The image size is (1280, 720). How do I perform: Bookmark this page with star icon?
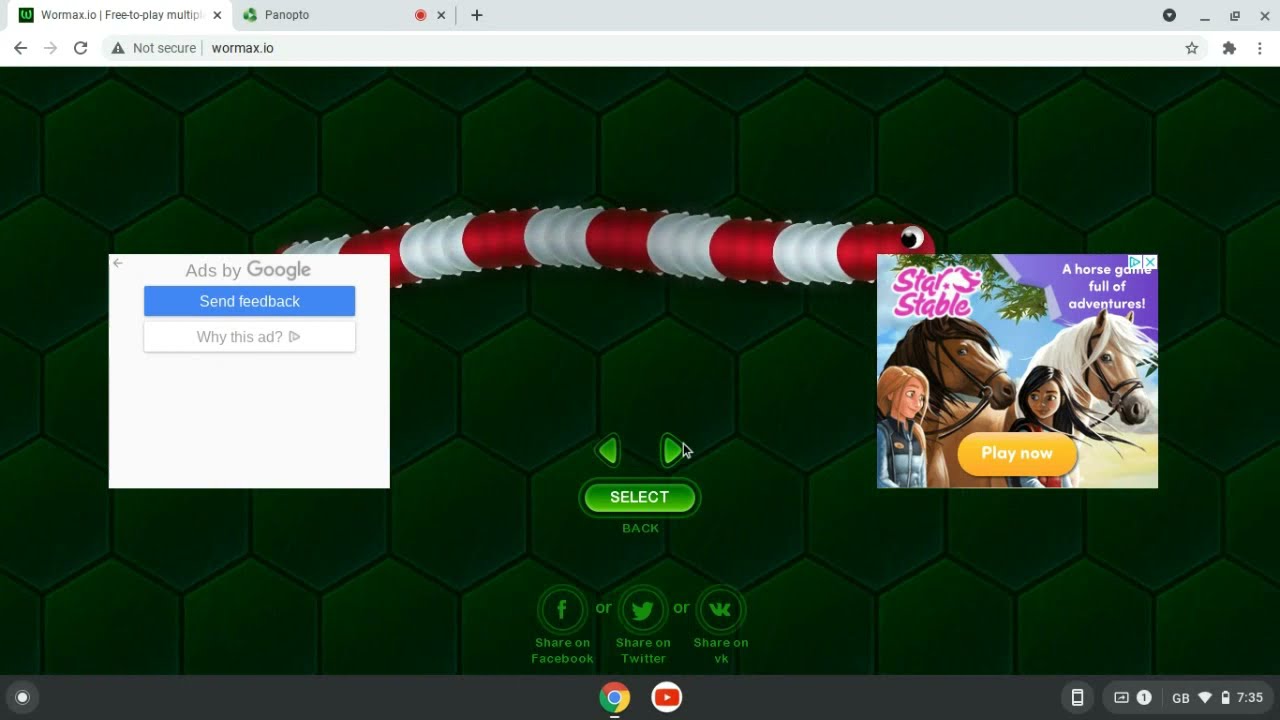(1192, 48)
